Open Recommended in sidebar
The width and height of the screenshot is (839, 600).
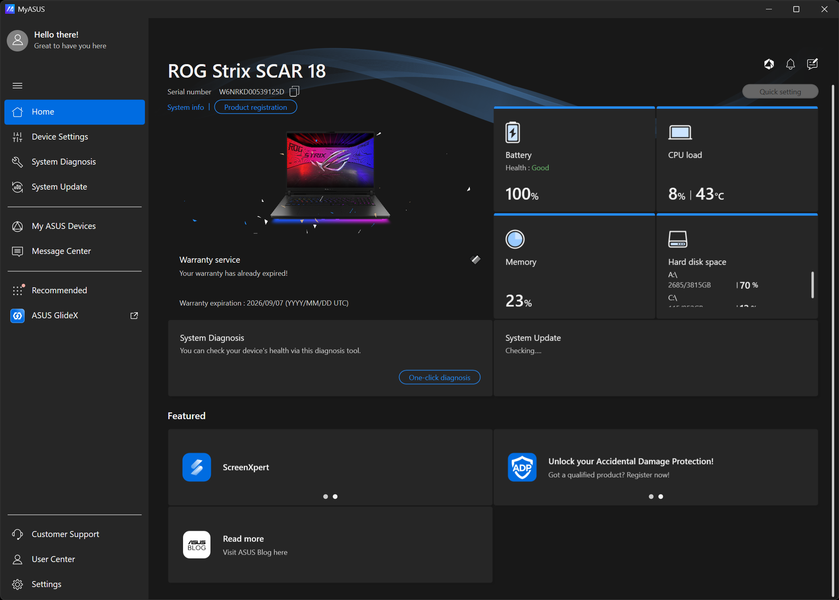pos(74,290)
